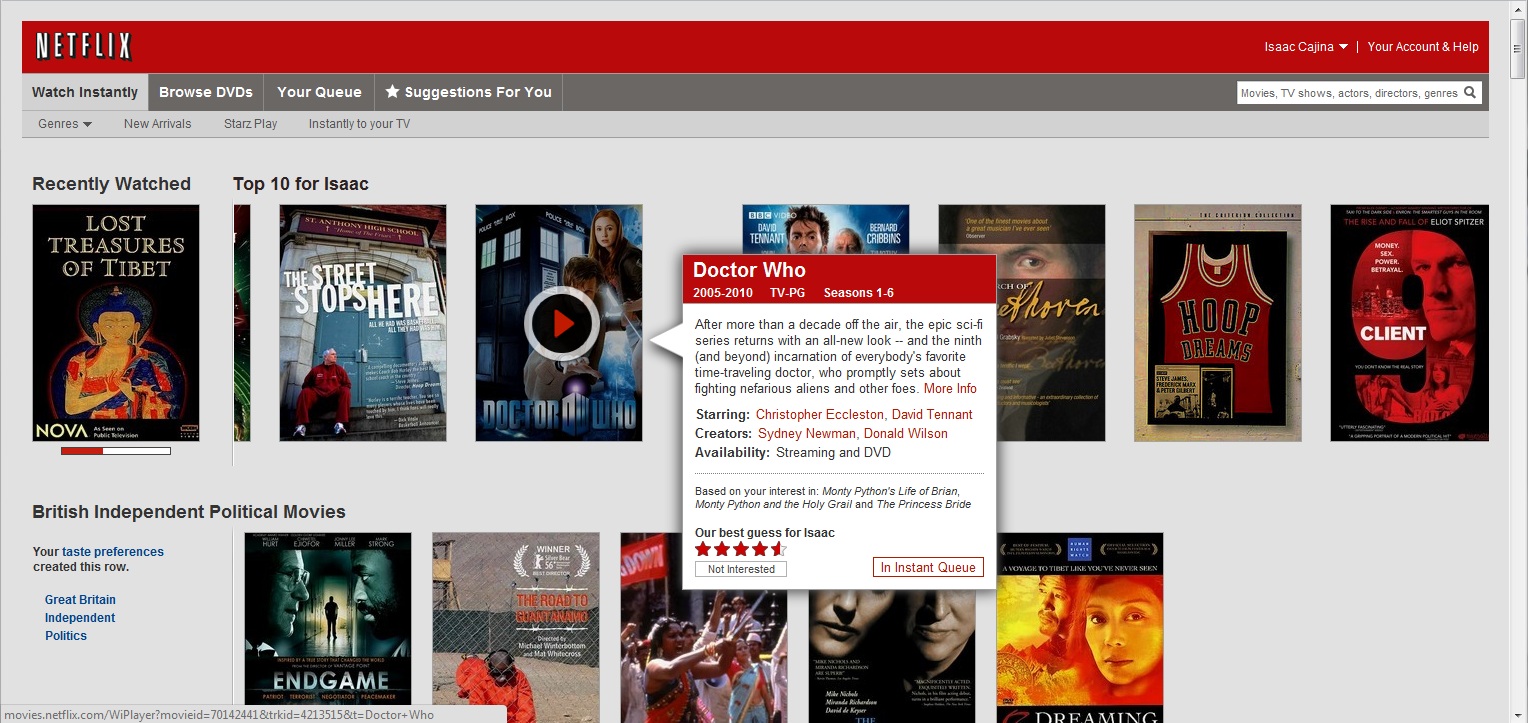Screen dimensions: 1528x723
Task: Select the Politics link
Action: [66, 636]
